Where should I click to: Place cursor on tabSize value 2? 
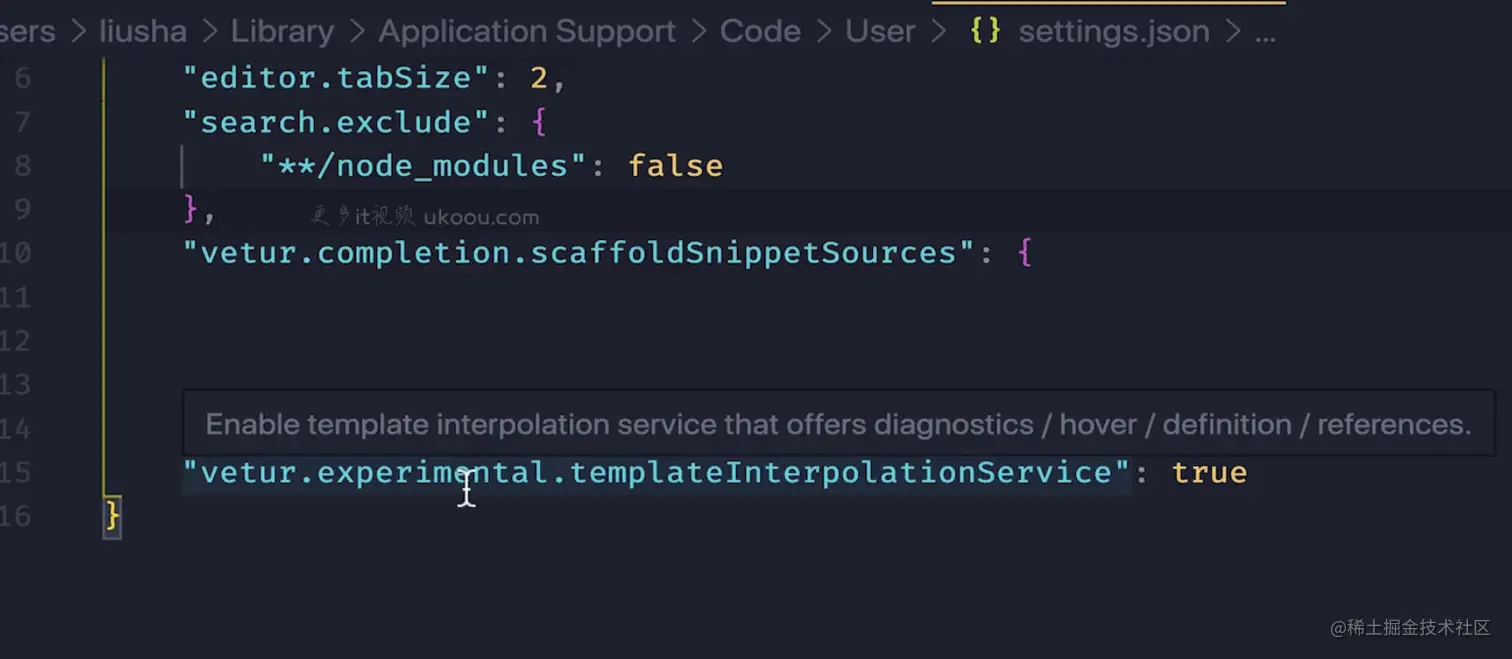pos(539,78)
